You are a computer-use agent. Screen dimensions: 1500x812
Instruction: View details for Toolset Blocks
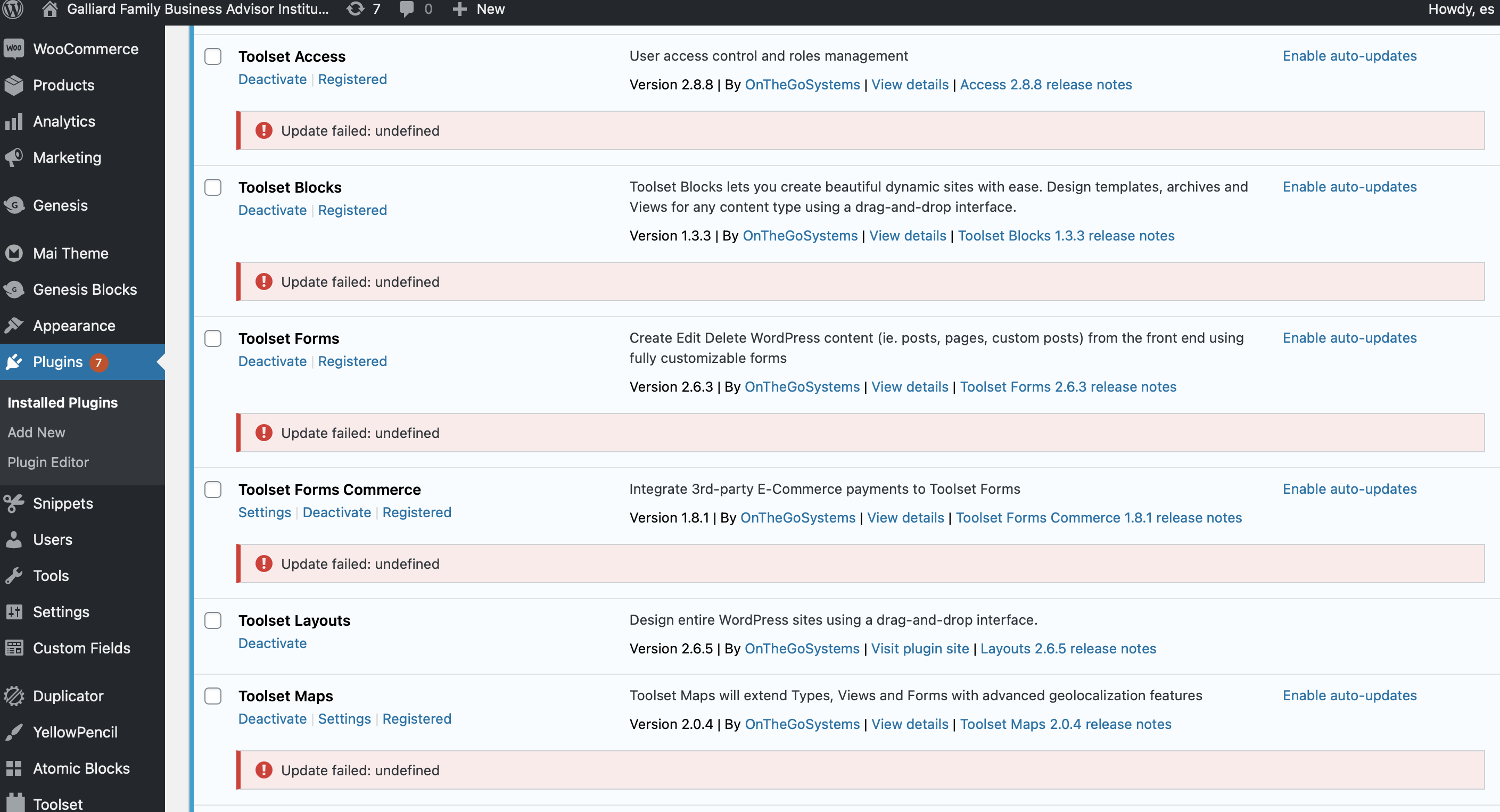(907, 236)
